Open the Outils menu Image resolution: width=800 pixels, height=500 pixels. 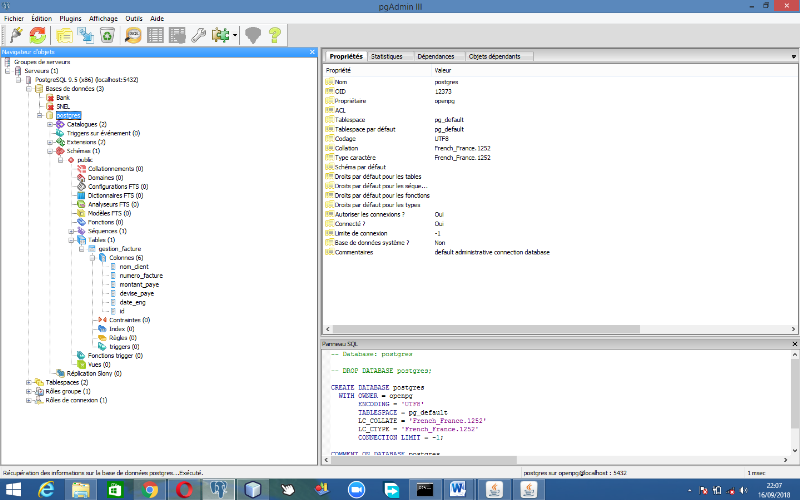[133, 18]
